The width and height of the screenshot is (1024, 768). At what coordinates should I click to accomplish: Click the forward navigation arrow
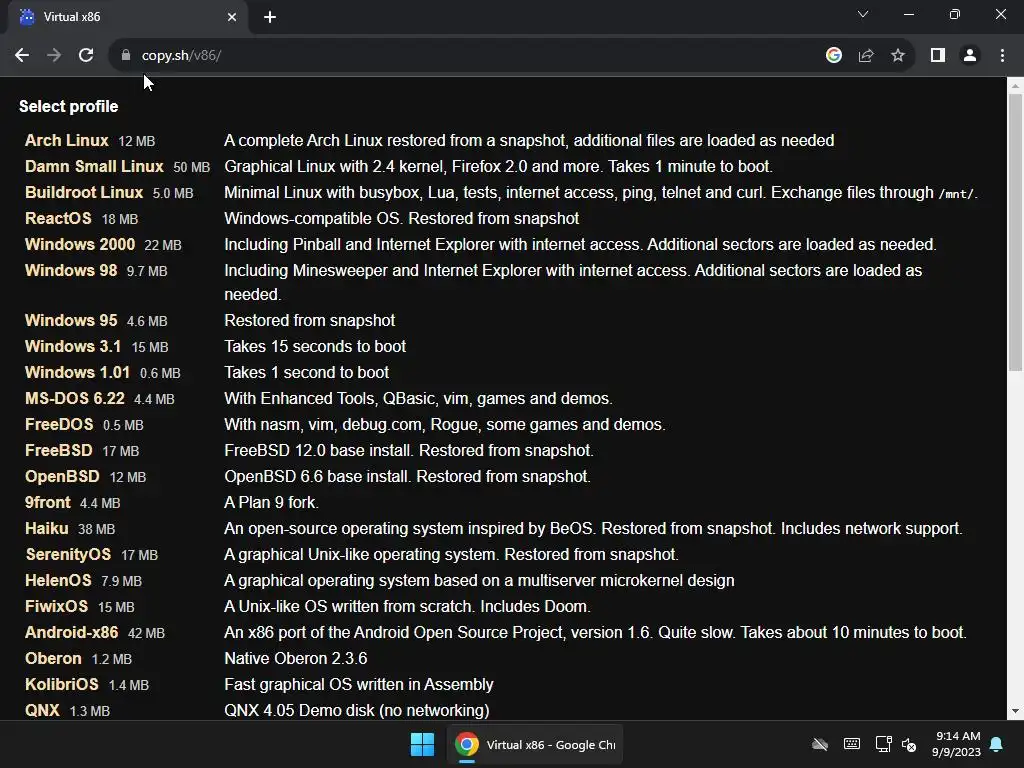[x=54, y=56]
